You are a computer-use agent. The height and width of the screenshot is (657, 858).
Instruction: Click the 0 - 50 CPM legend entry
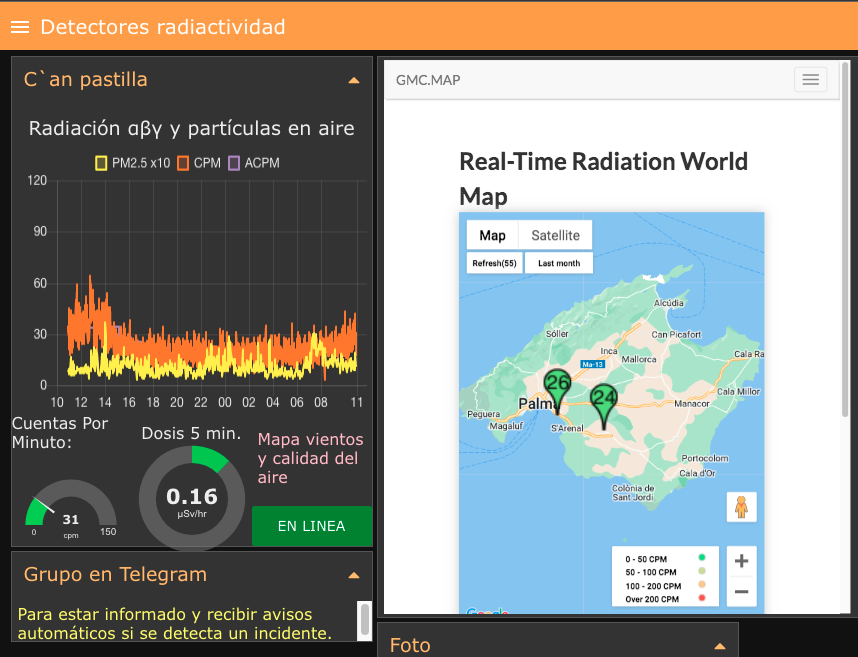coord(665,559)
